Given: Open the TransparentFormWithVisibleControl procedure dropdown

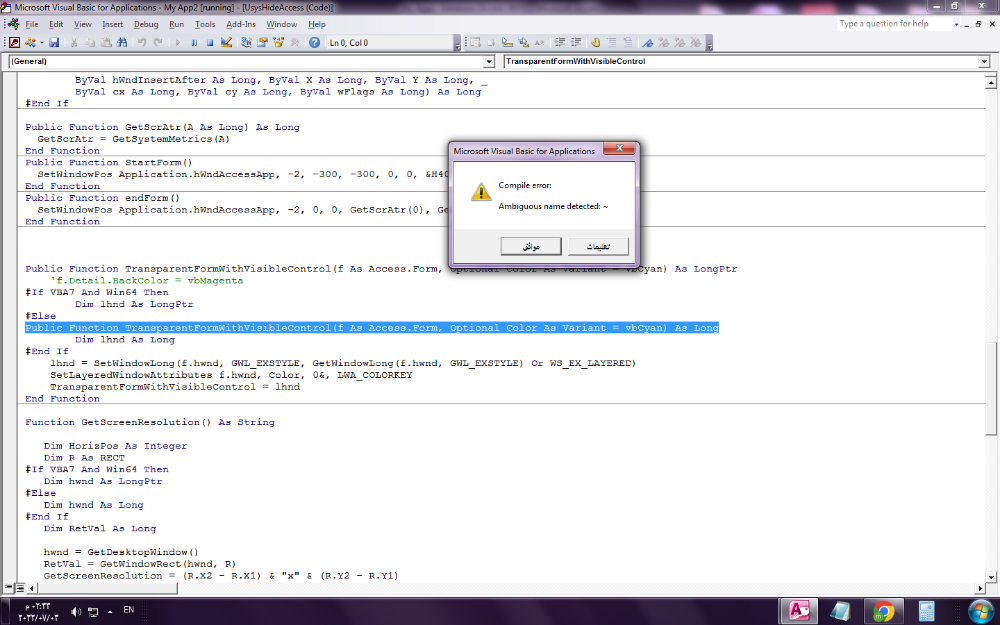Looking at the screenshot, I should point(984,62).
